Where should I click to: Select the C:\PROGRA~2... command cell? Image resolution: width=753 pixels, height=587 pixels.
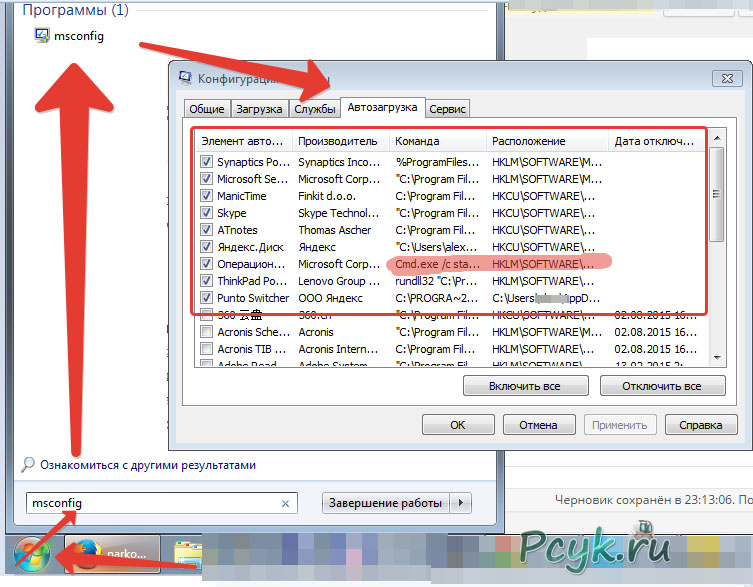click(x=437, y=298)
